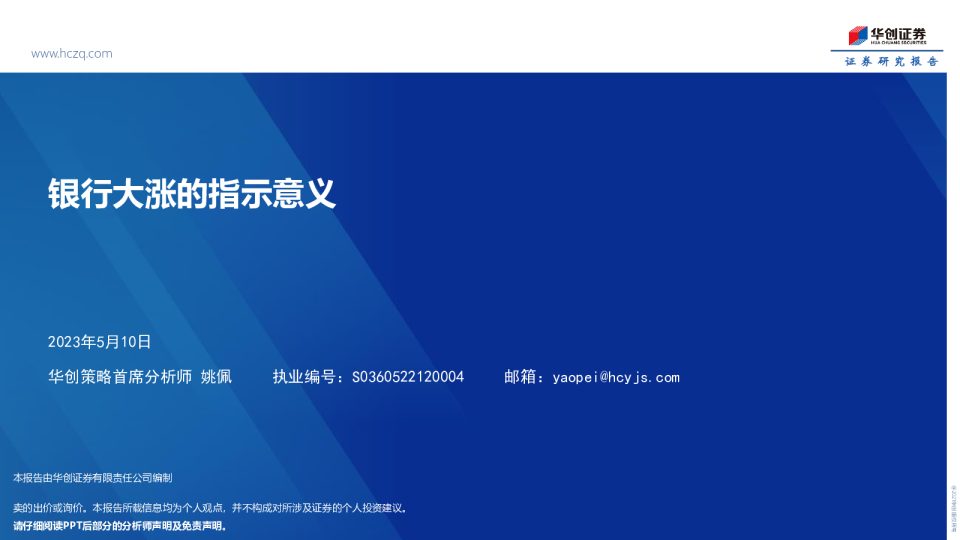960x540 pixels.
Task: Select the disclaimer sentence starting with 卖的出价或询价
Action: pos(210,508)
